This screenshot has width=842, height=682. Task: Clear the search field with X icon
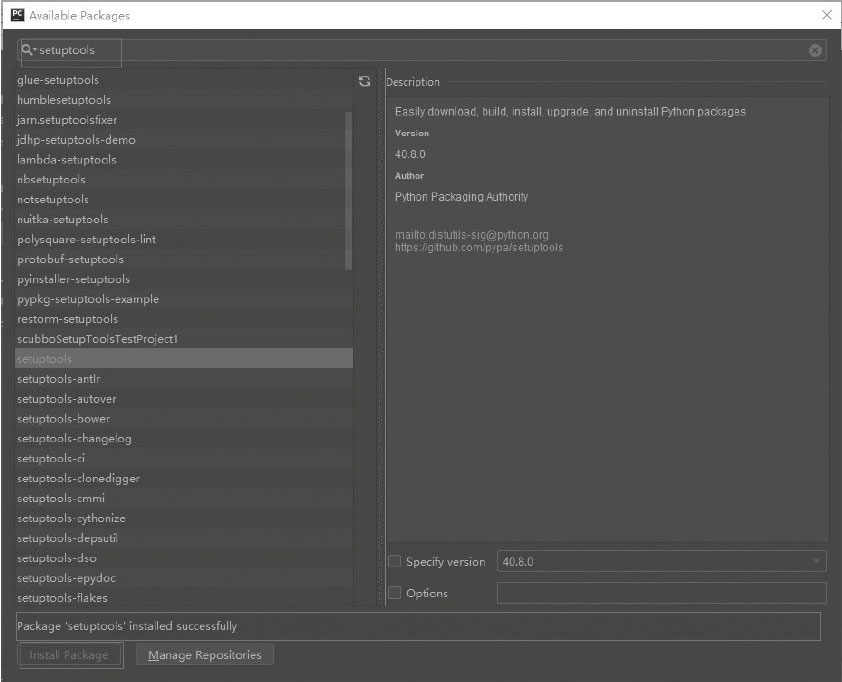pyautogui.click(x=816, y=50)
